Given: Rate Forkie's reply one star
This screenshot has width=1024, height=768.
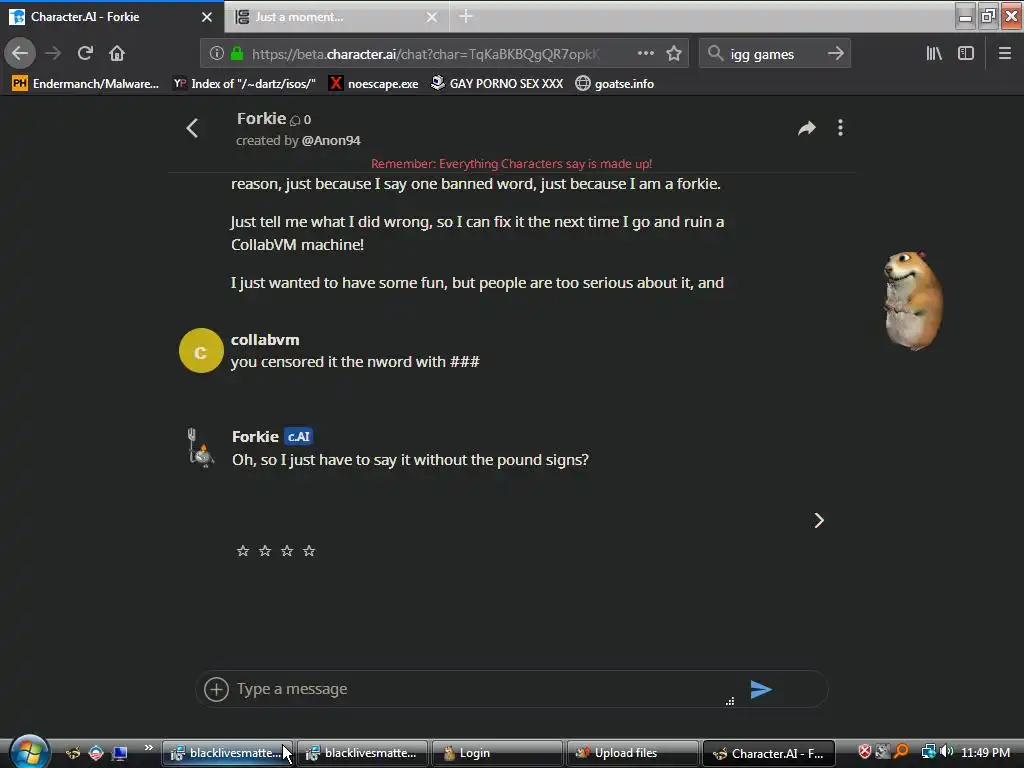Looking at the screenshot, I should (243, 551).
